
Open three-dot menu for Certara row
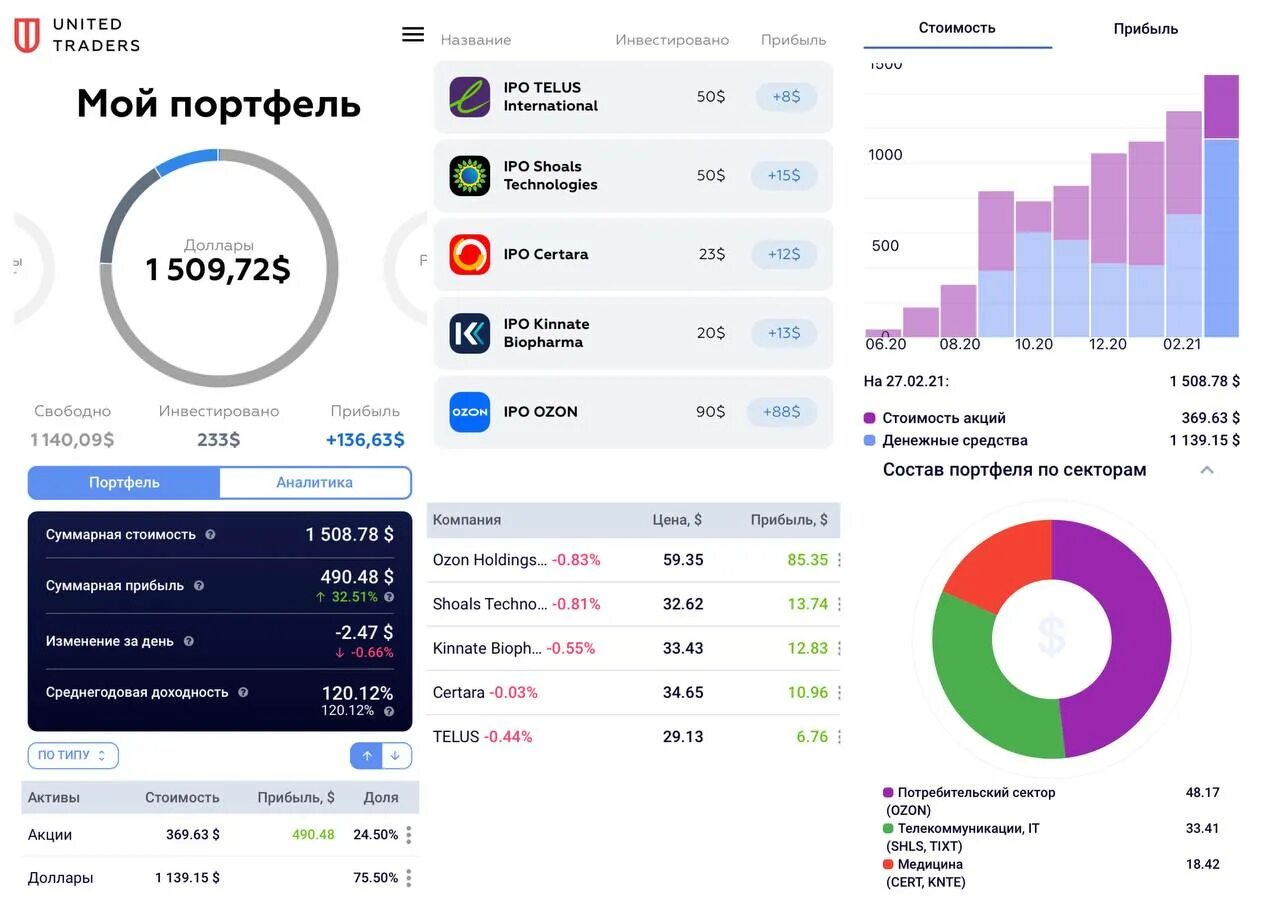tap(838, 692)
